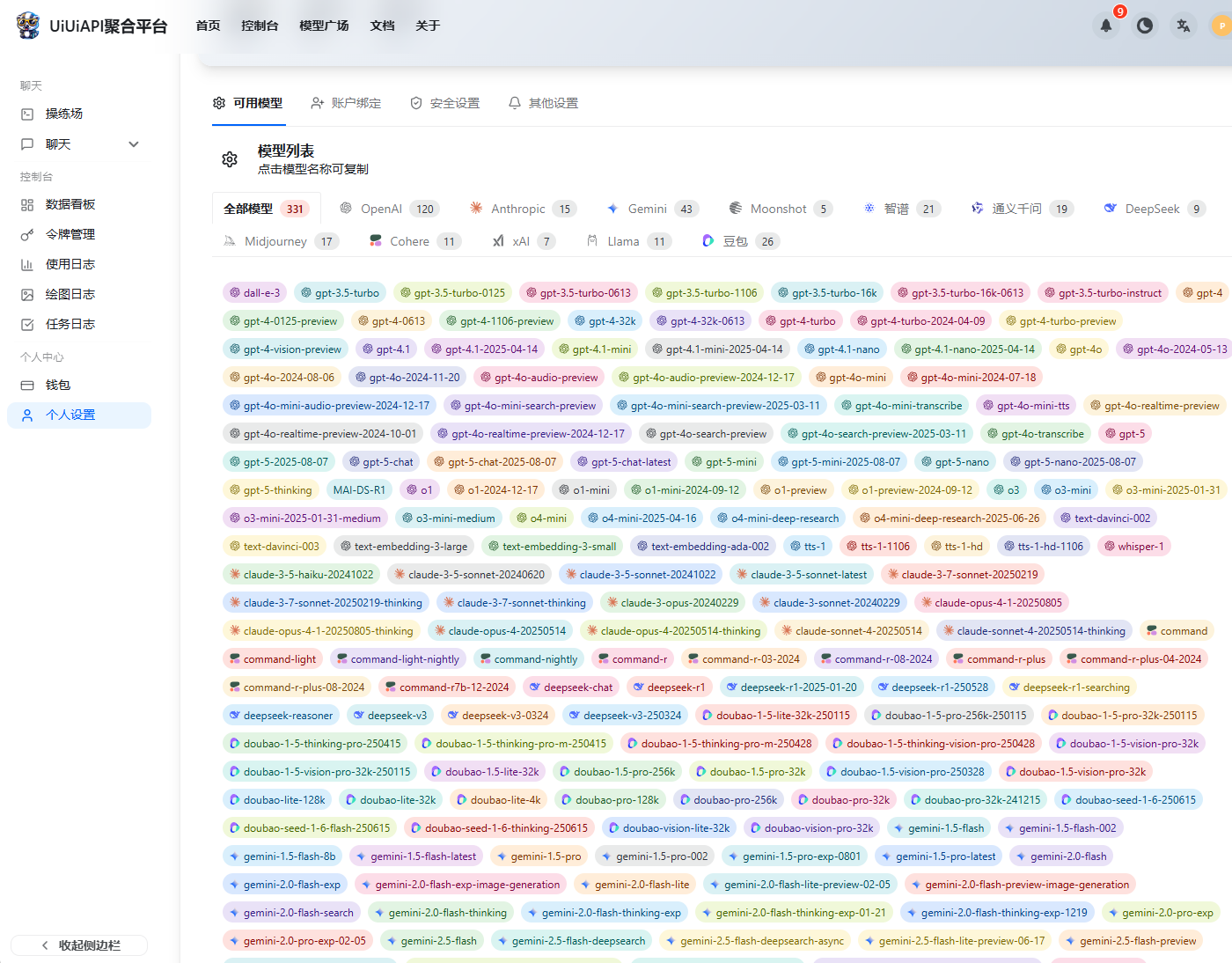Open the user avatar menu
This screenshot has width=1232, height=963.
(1221, 26)
